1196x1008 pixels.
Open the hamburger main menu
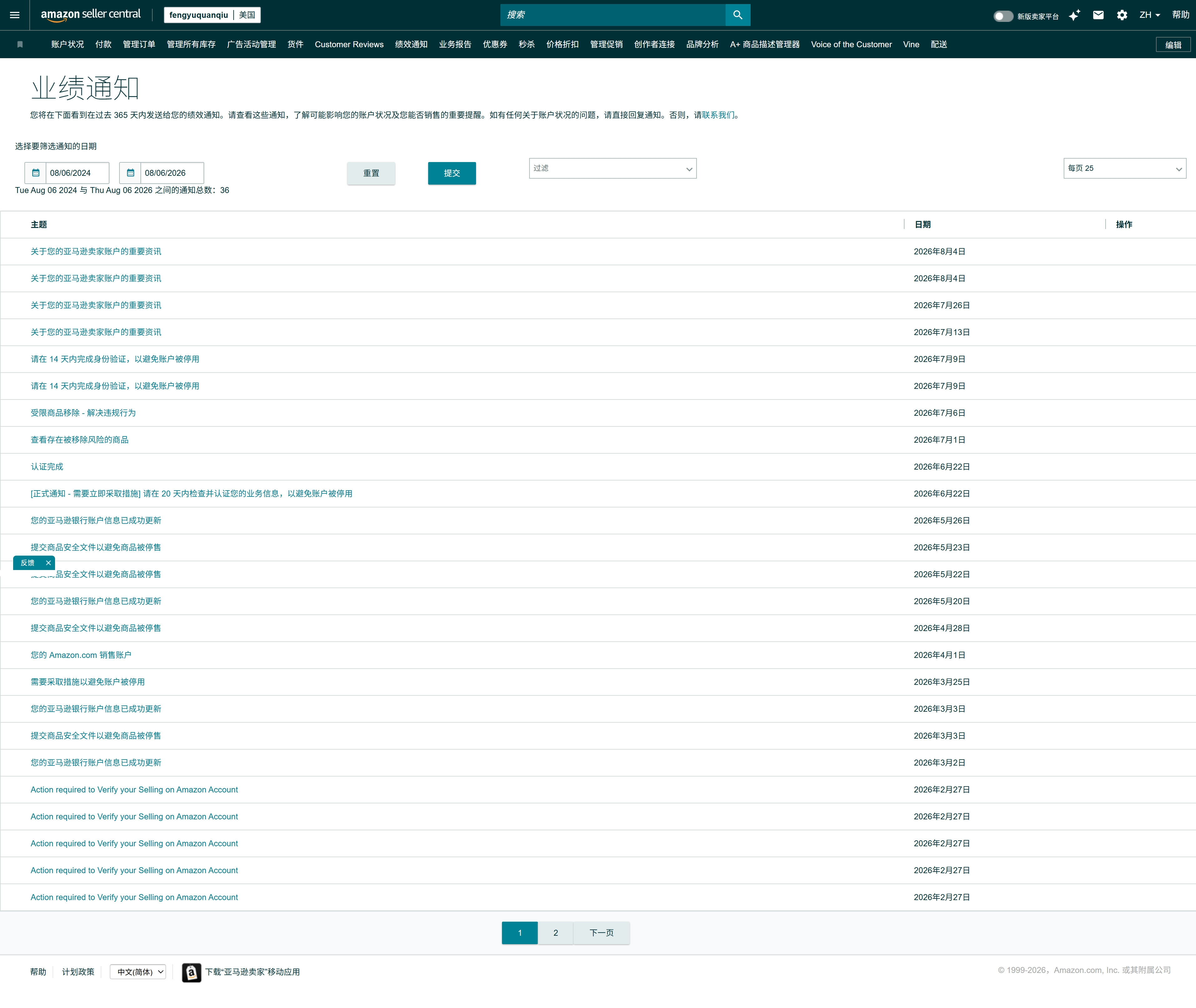15,15
